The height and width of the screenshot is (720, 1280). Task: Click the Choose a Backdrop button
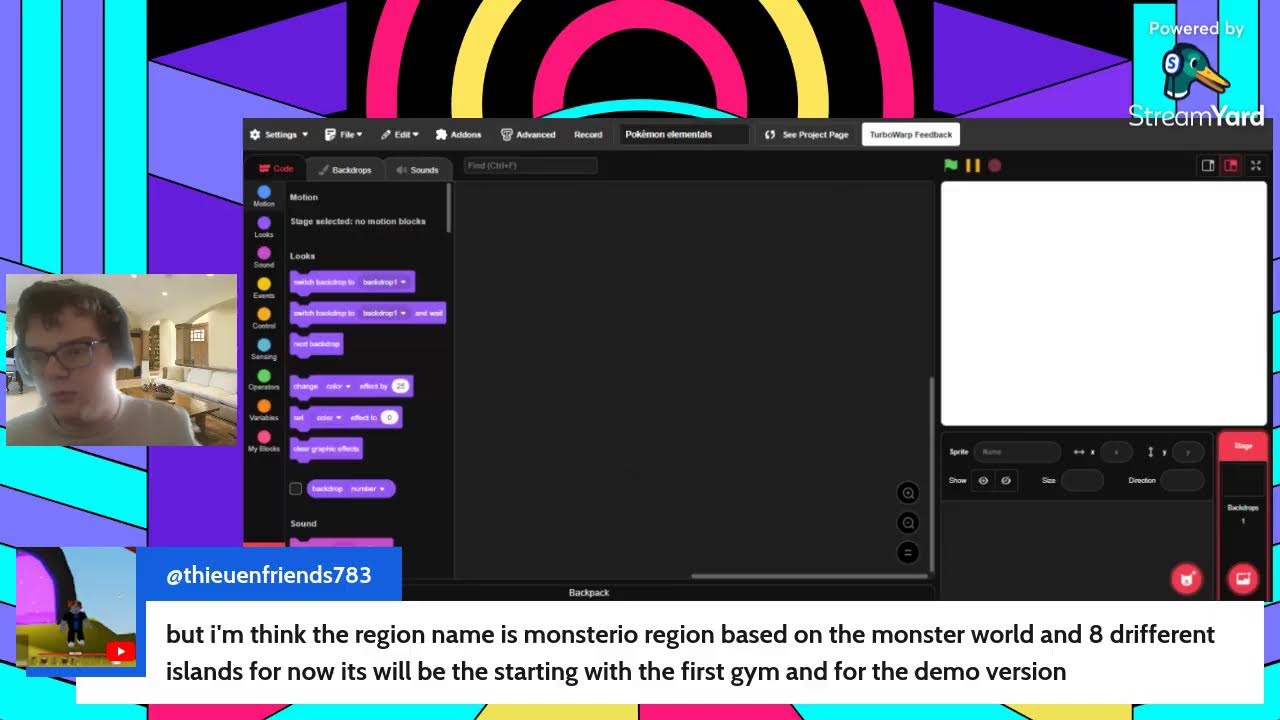coord(1243,579)
